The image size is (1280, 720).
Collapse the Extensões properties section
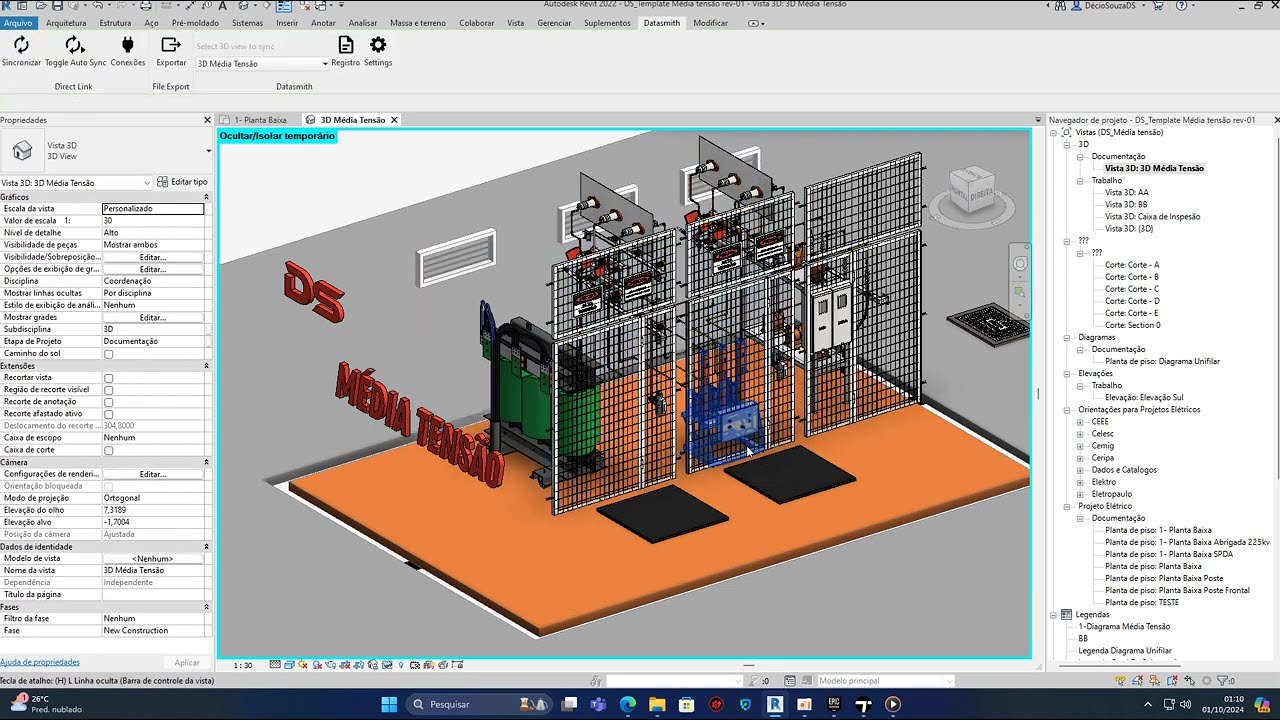[x=207, y=366]
